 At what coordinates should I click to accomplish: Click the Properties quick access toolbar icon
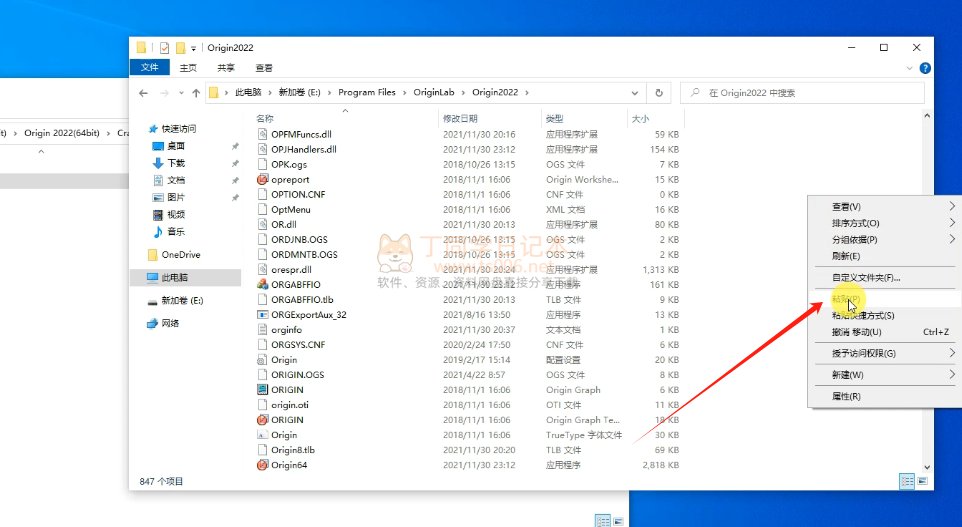click(164, 48)
